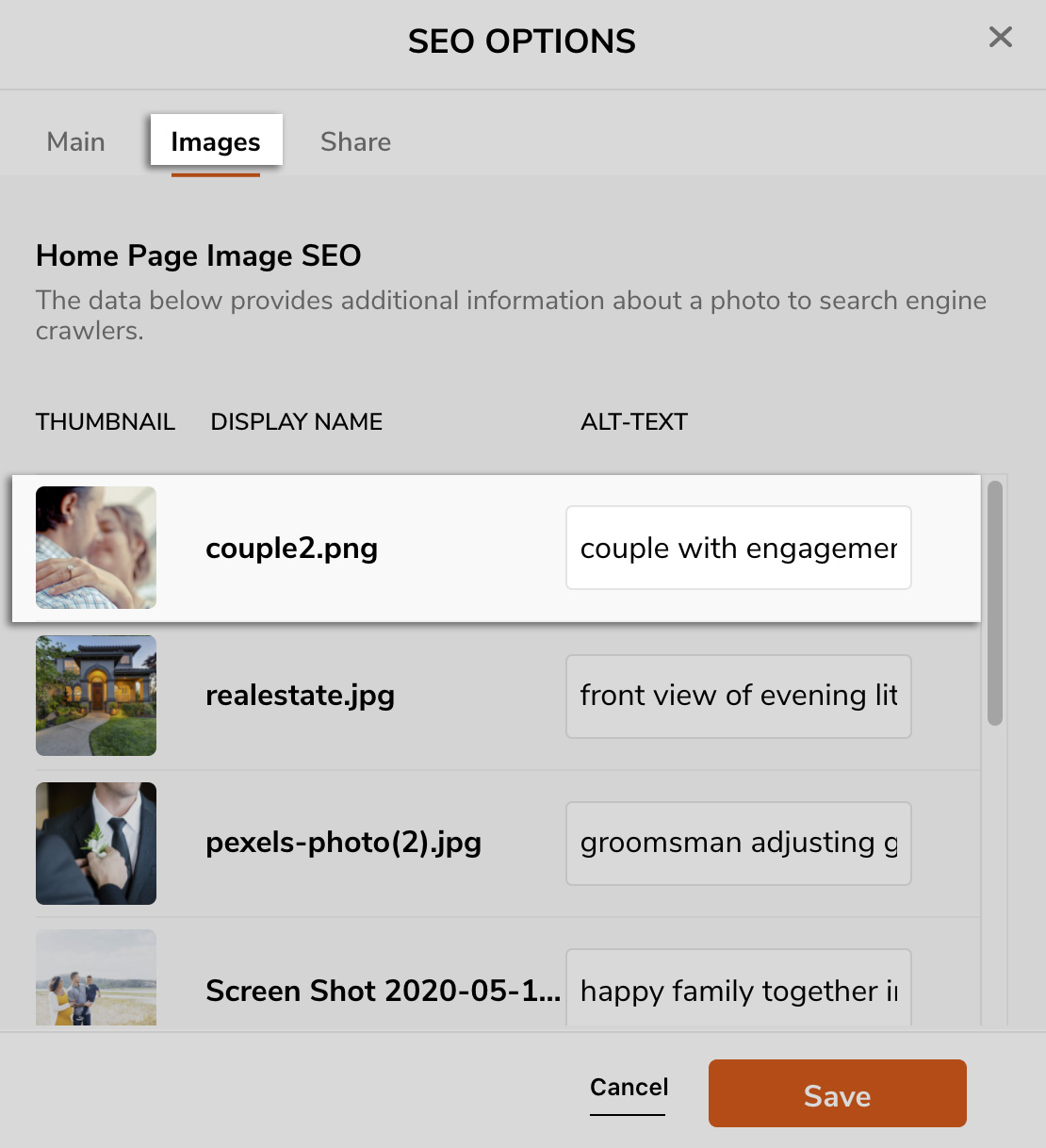Cancel changes to Home Page Image SEO
Viewport: 1046px width, 1148px height.
click(628, 1087)
